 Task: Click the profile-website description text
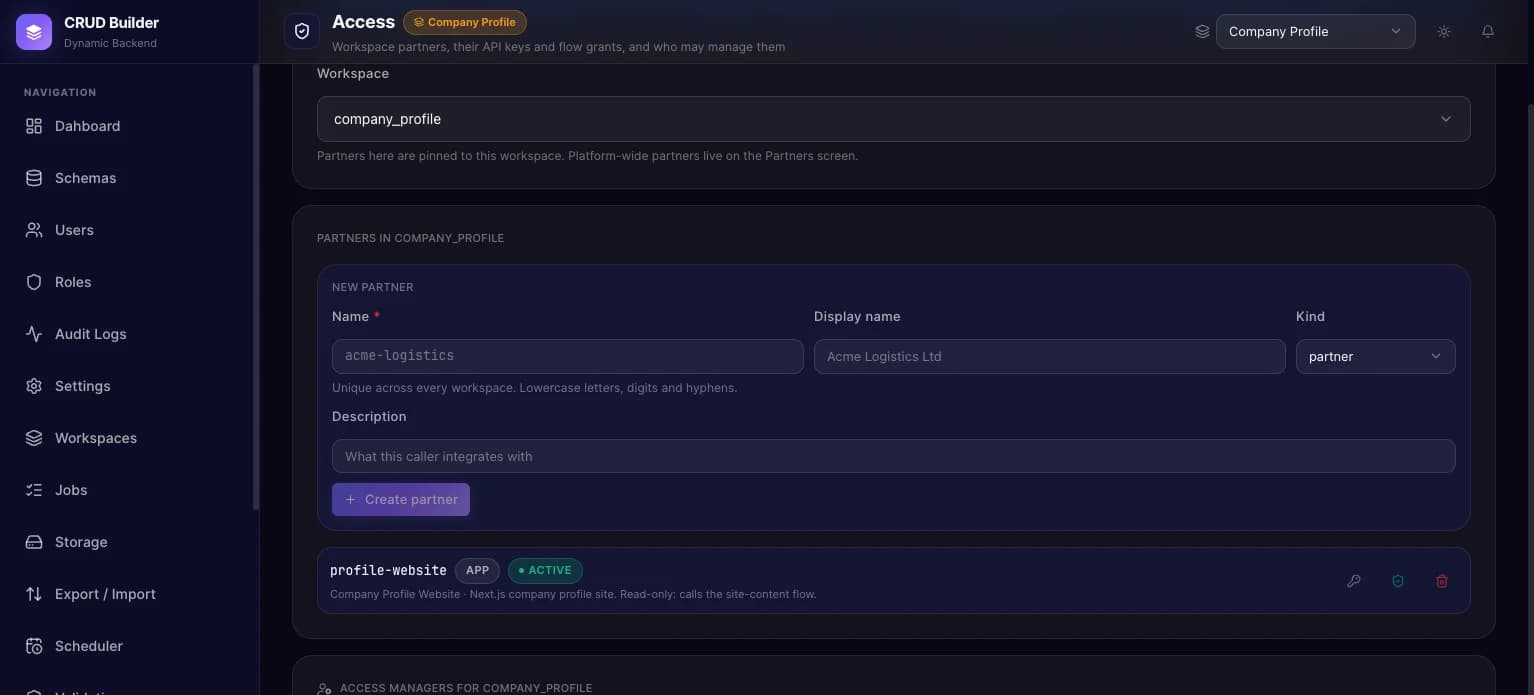(573, 594)
